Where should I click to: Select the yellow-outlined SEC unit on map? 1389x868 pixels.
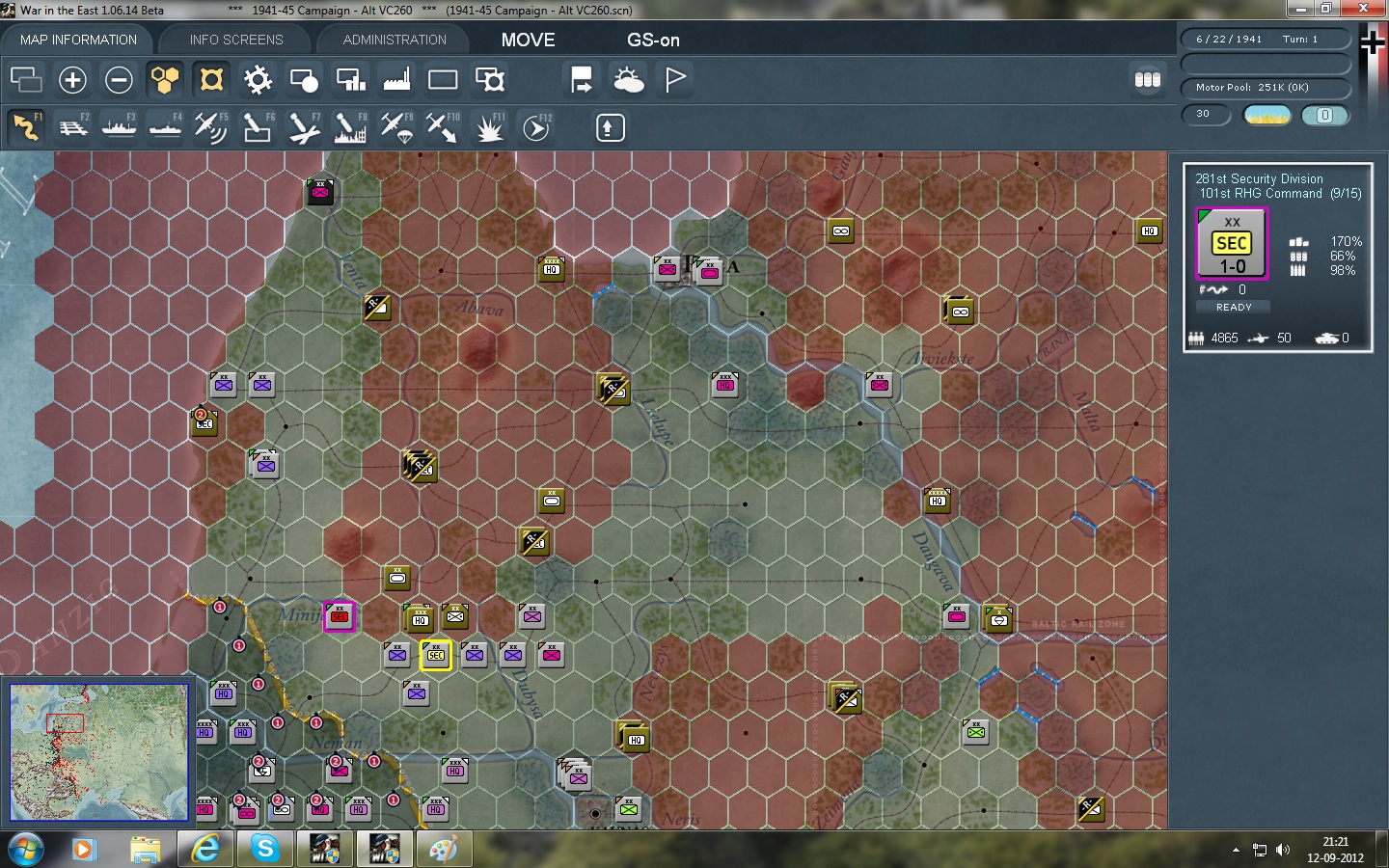pyautogui.click(x=435, y=655)
